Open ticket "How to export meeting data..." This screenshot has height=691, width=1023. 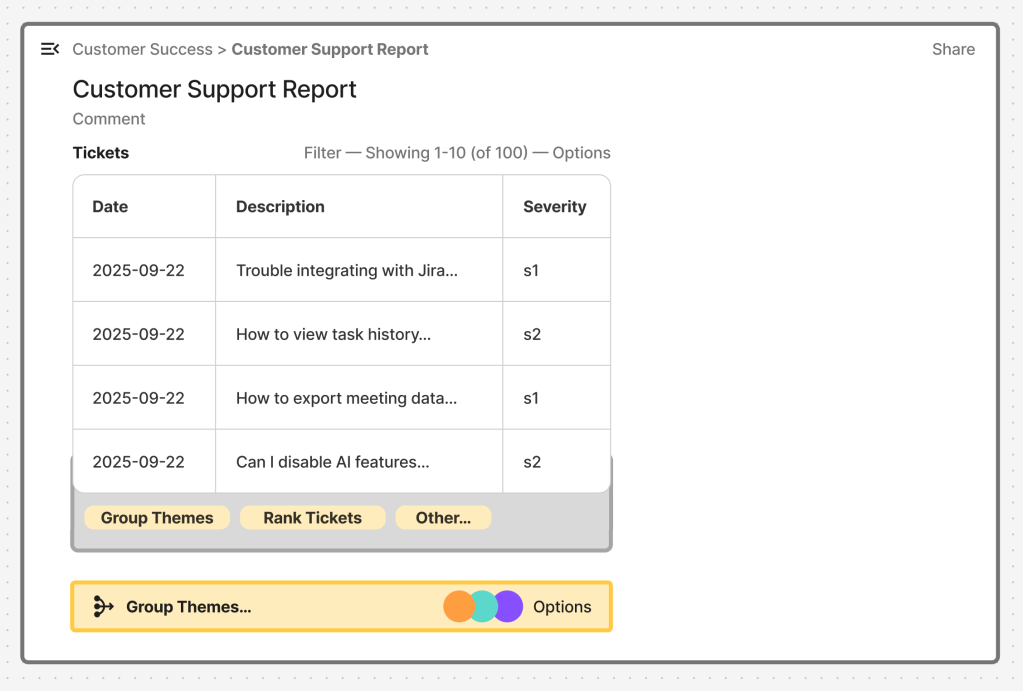coord(347,397)
